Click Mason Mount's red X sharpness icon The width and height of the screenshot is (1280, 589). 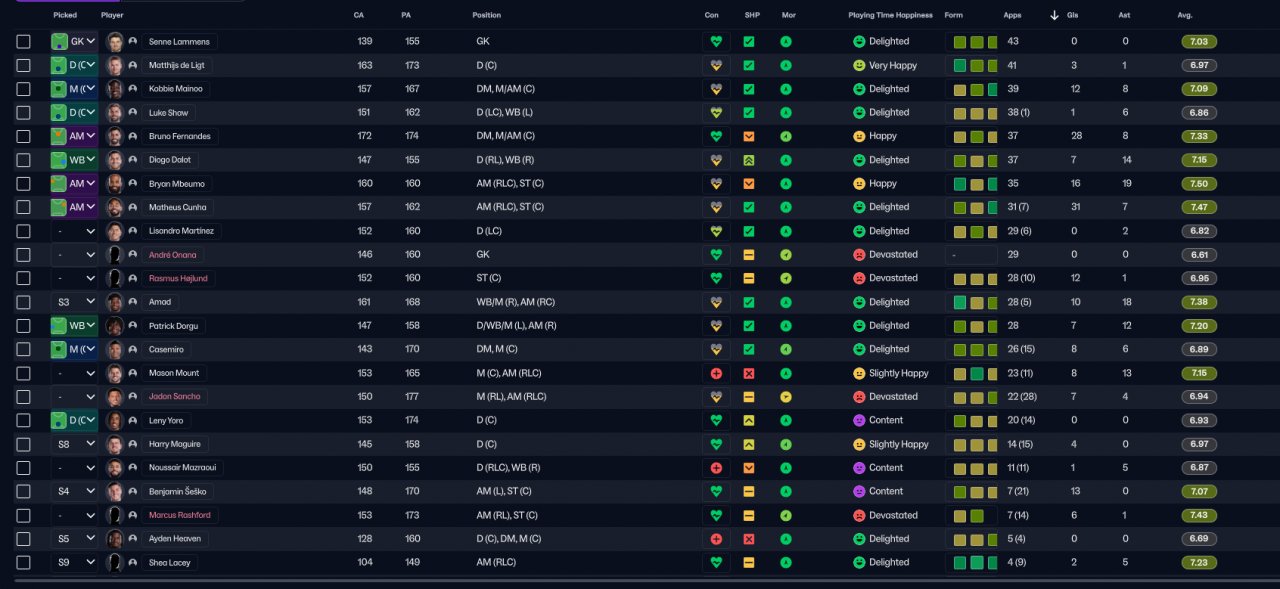pos(749,373)
